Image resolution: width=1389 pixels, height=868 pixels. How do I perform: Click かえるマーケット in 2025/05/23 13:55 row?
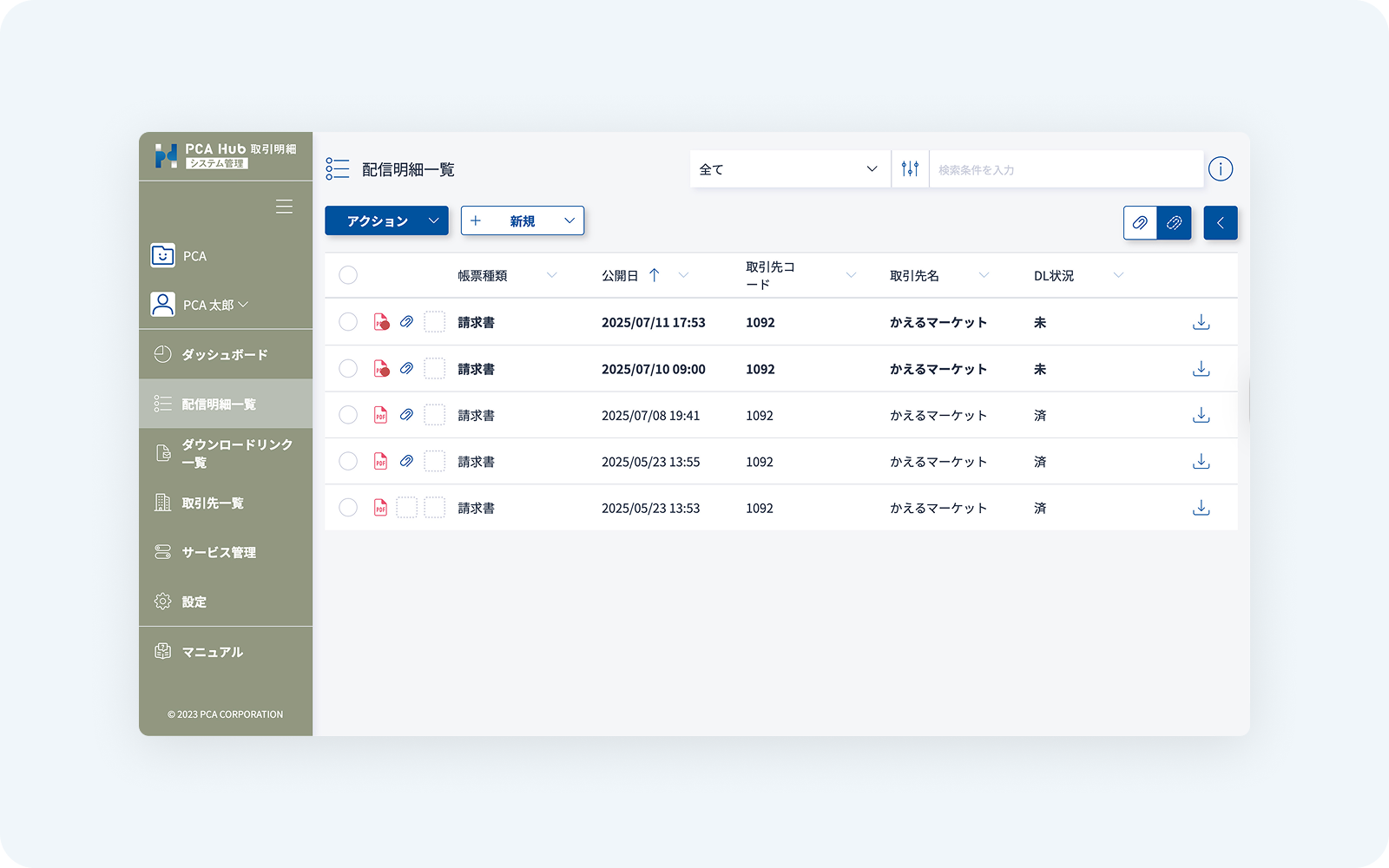pyautogui.click(x=938, y=462)
